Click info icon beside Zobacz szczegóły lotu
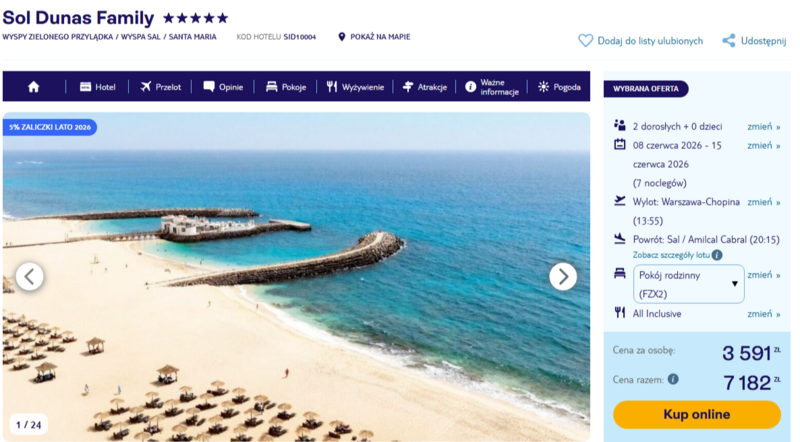 tap(717, 255)
